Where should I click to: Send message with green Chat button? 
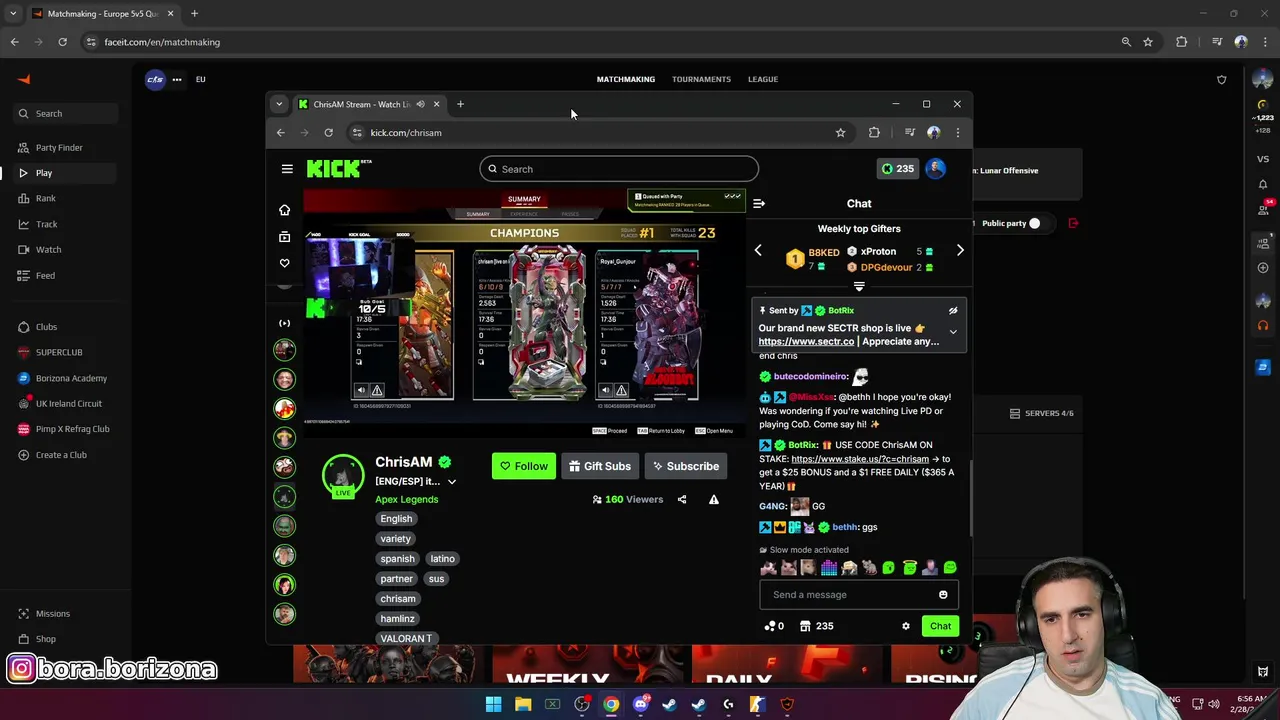(x=940, y=626)
